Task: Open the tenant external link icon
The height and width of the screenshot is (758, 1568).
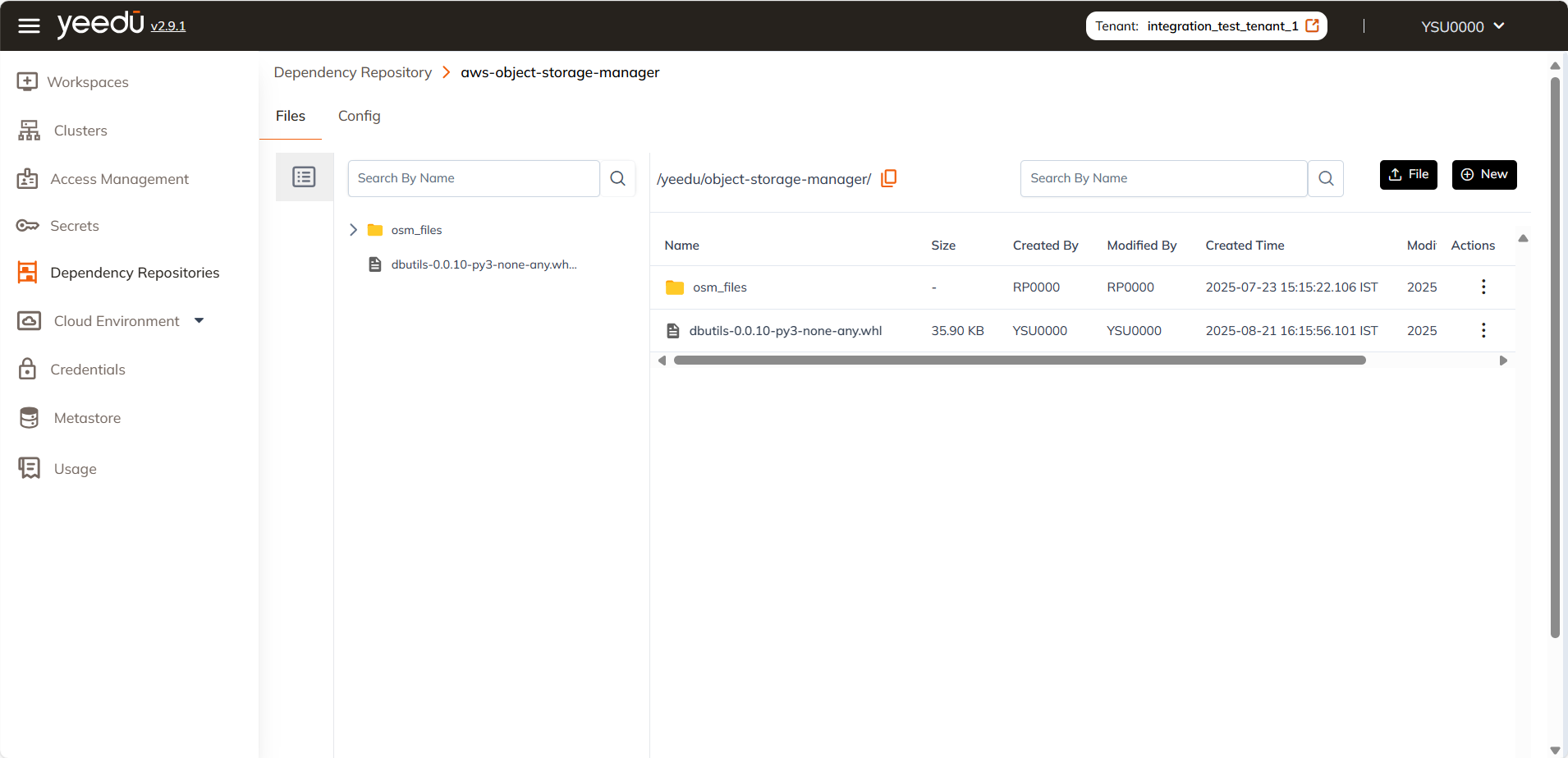Action: pyautogui.click(x=1312, y=25)
